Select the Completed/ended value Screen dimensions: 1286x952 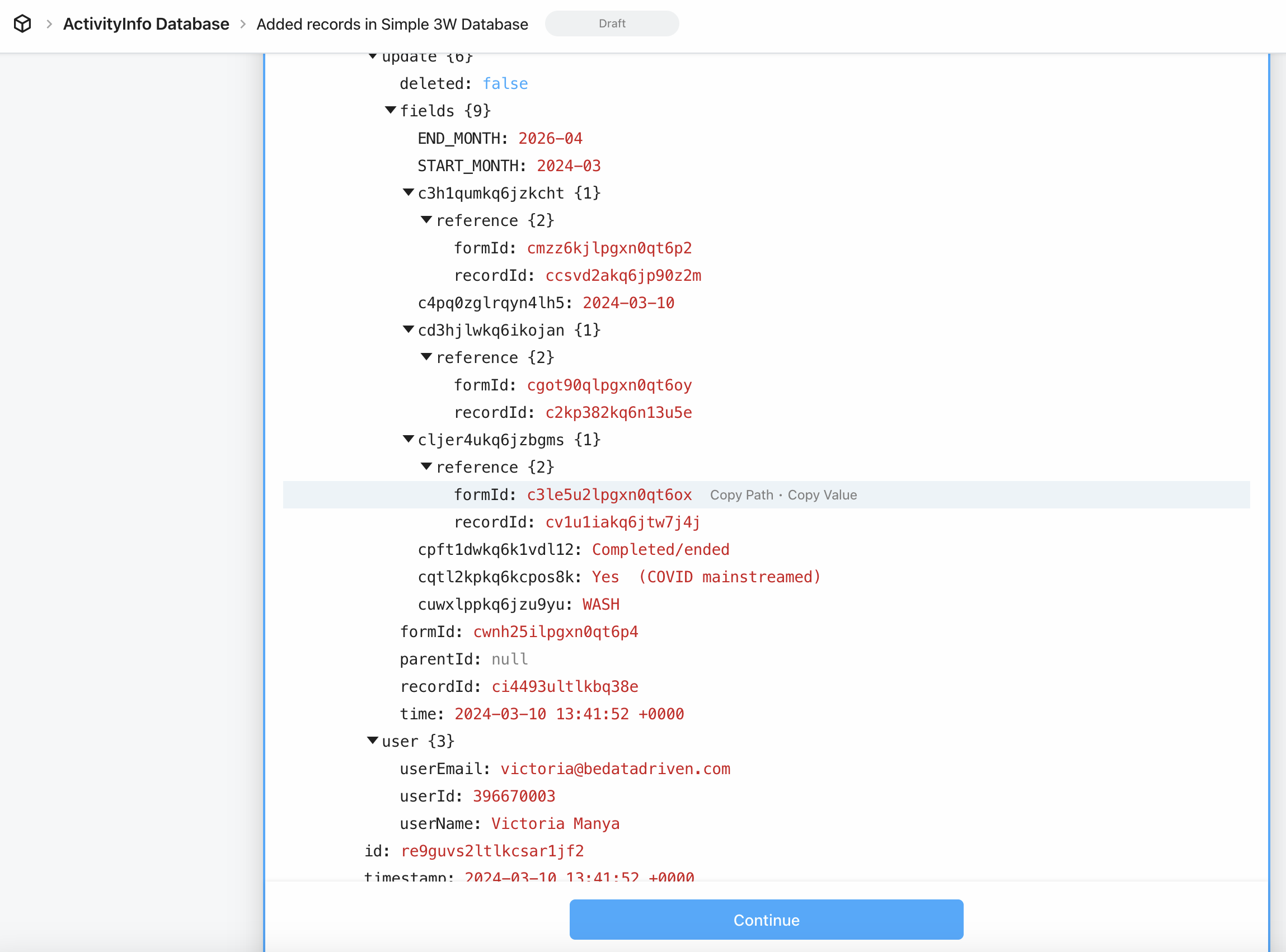660,550
